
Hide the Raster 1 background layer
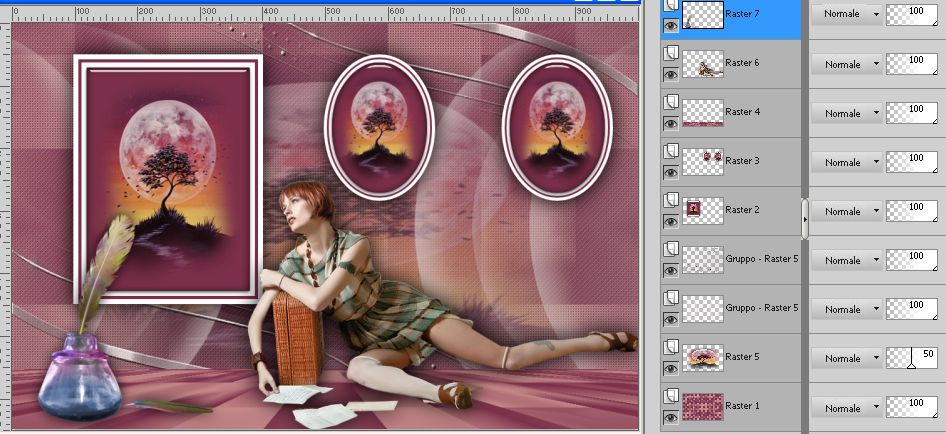(x=670, y=417)
